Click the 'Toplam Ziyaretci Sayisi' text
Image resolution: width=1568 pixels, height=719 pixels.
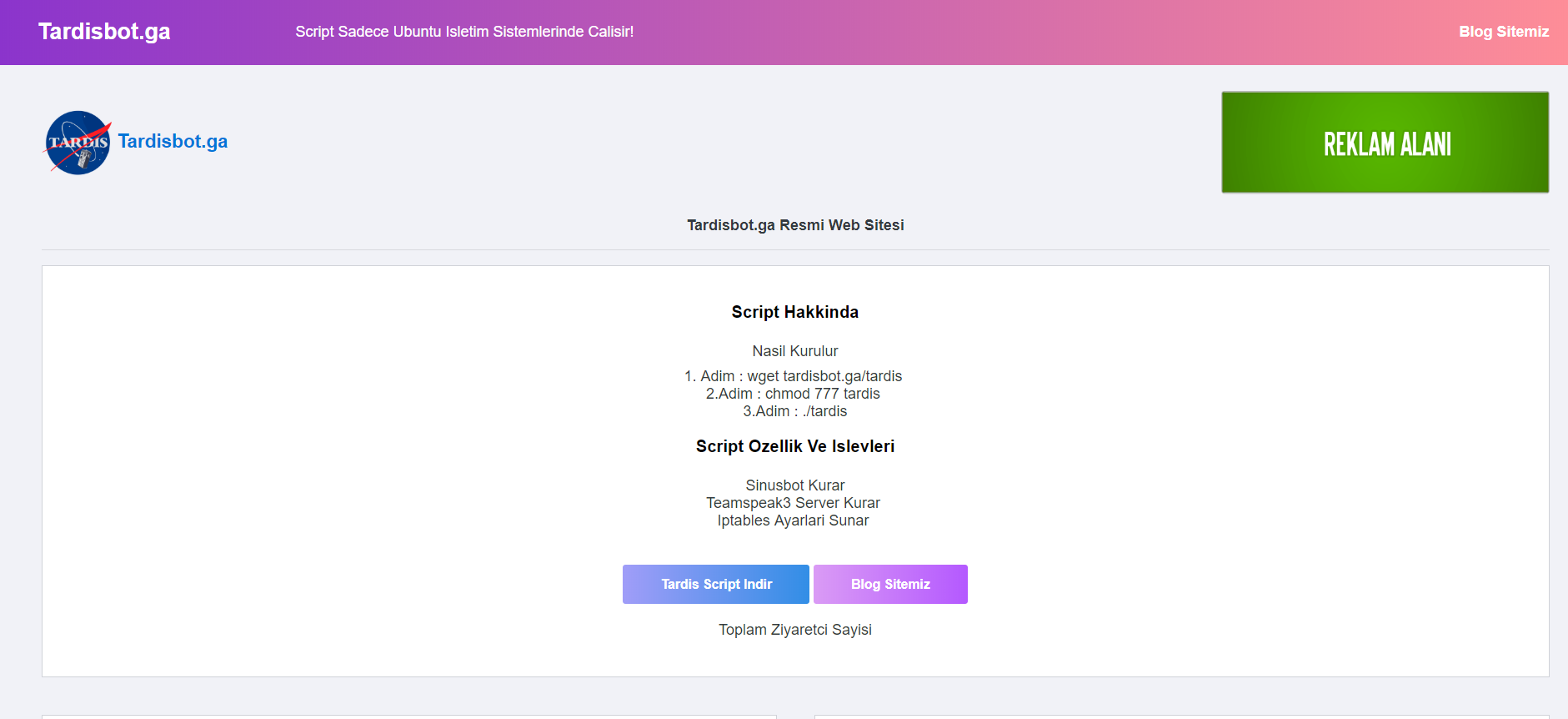795,630
